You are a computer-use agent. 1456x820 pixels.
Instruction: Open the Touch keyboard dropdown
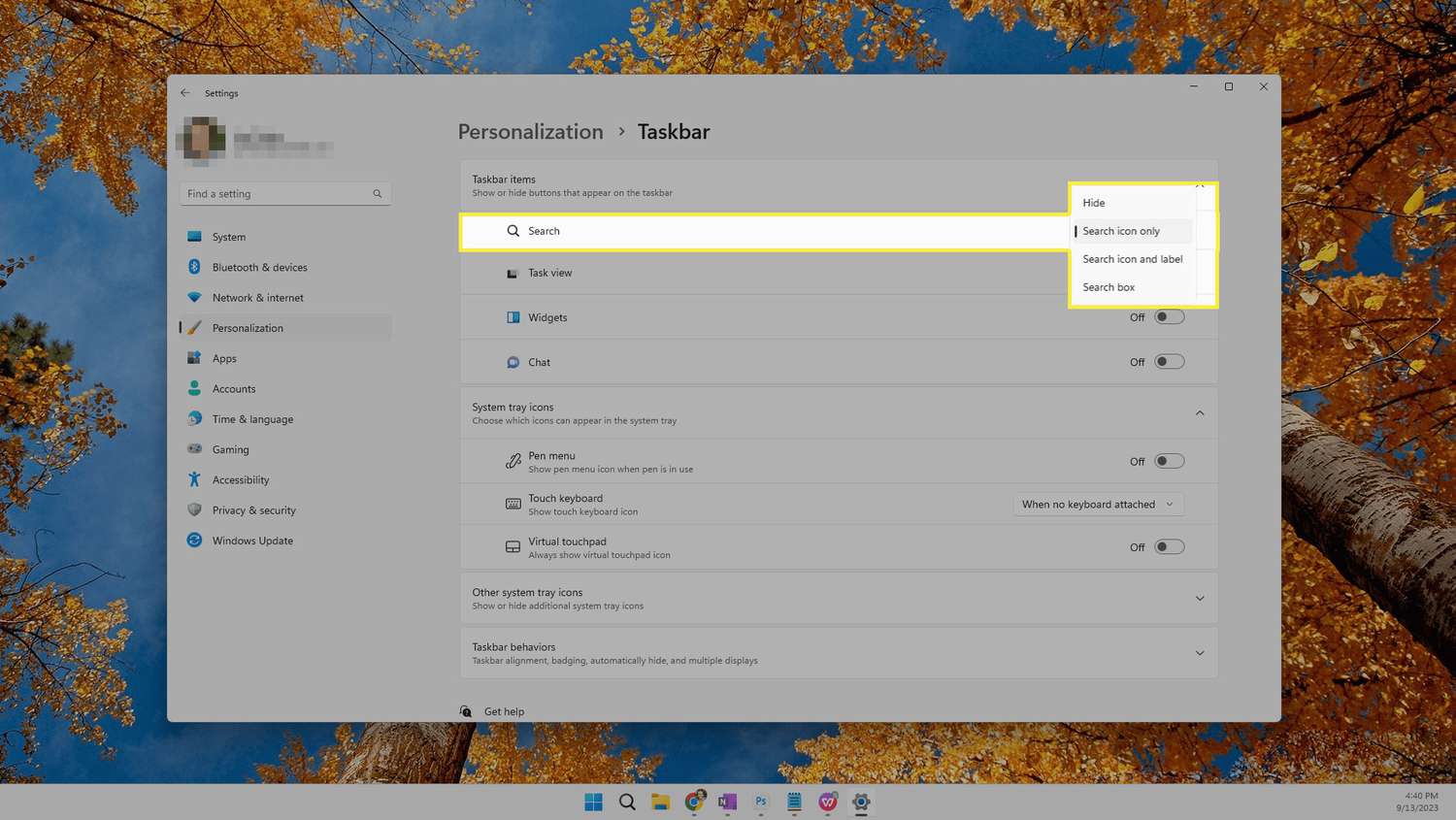[x=1098, y=505]
